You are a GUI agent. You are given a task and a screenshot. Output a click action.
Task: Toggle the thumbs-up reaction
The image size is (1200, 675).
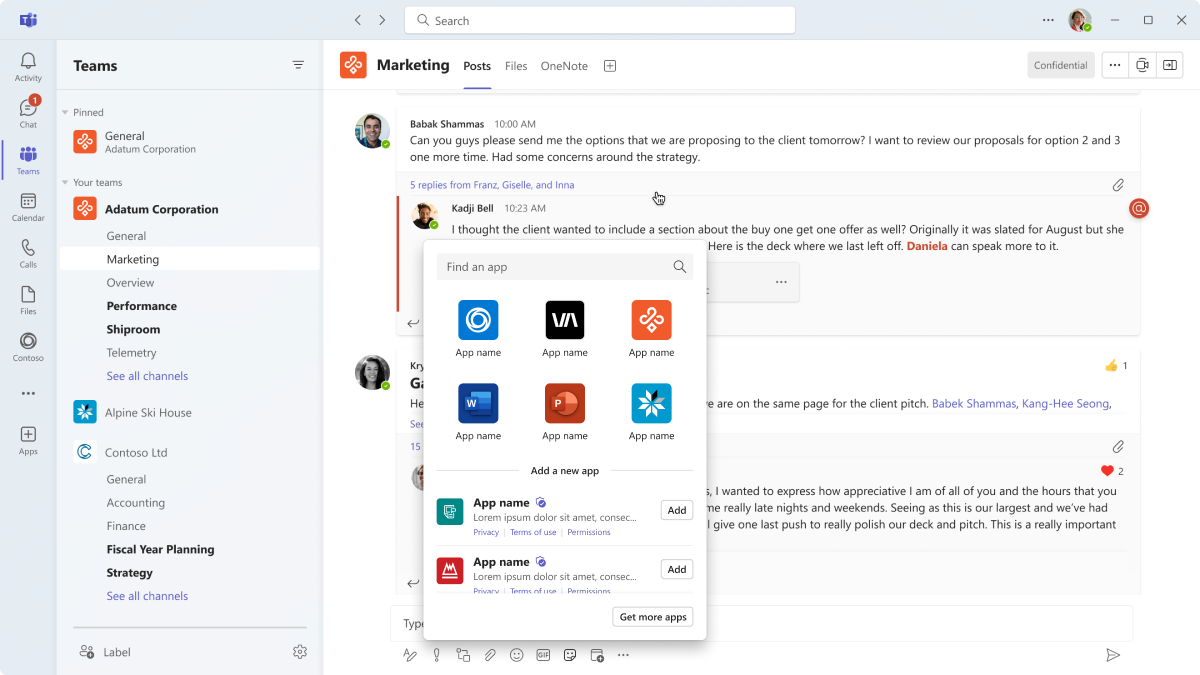[x=1116, y=366]
